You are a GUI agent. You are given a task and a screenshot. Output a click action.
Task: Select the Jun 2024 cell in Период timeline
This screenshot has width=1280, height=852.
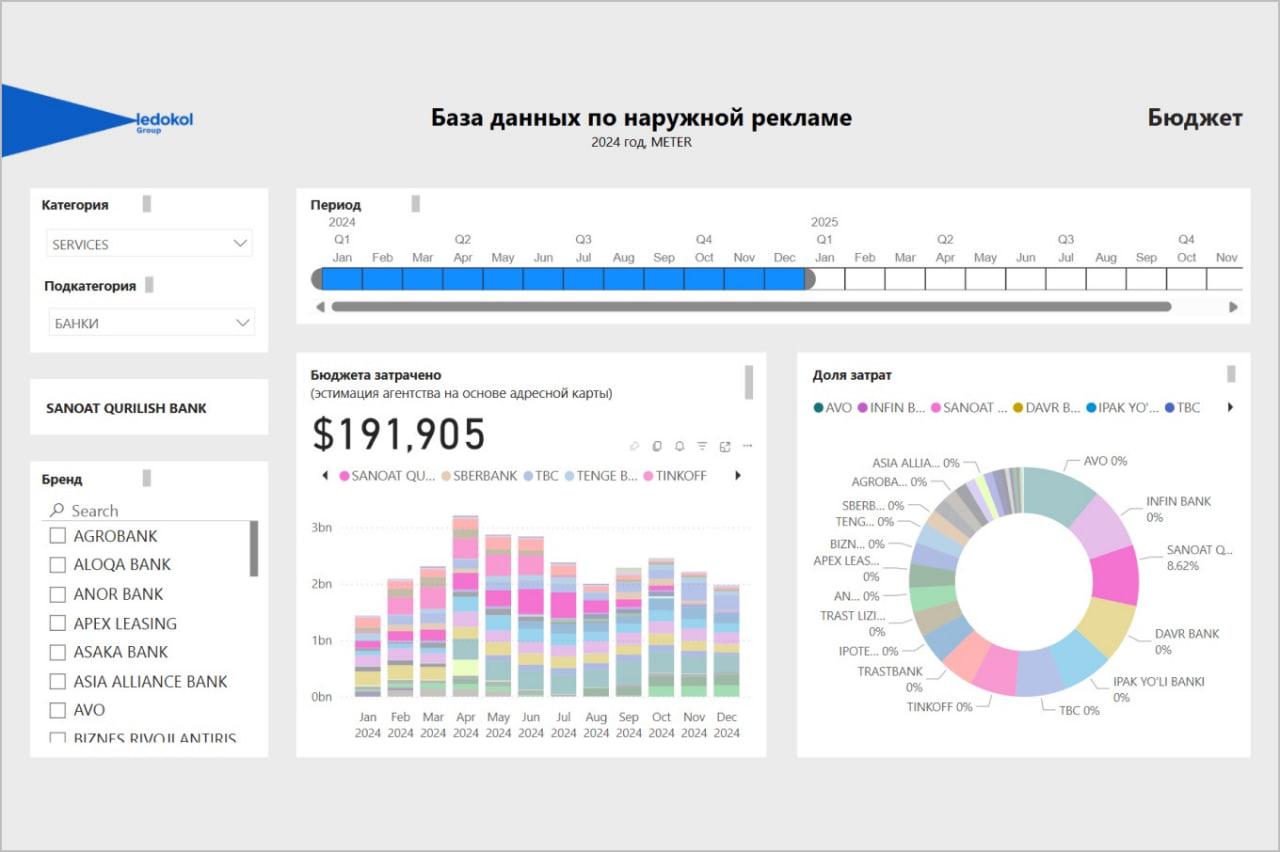point(543,279)
